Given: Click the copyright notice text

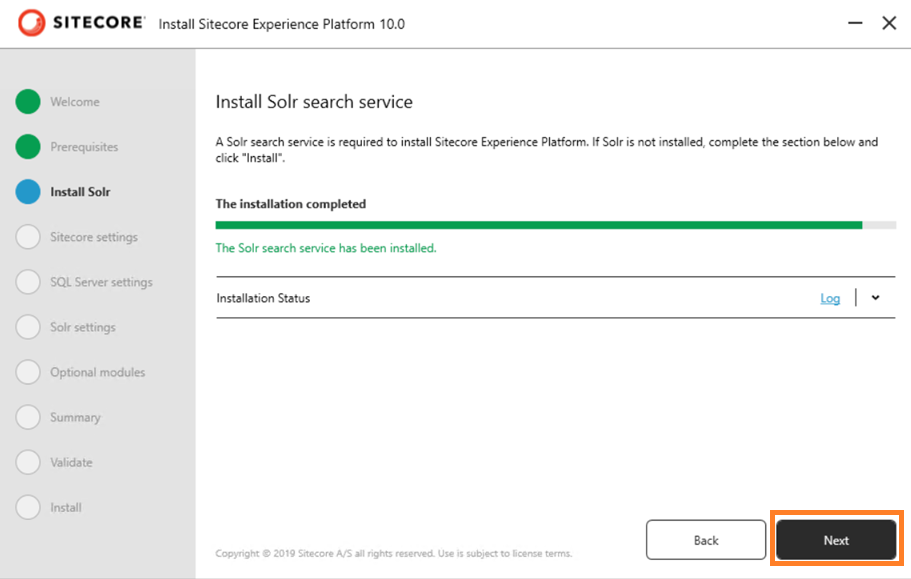Looking at the screenshot, I should pyautogui.click(x=394, y=553).
